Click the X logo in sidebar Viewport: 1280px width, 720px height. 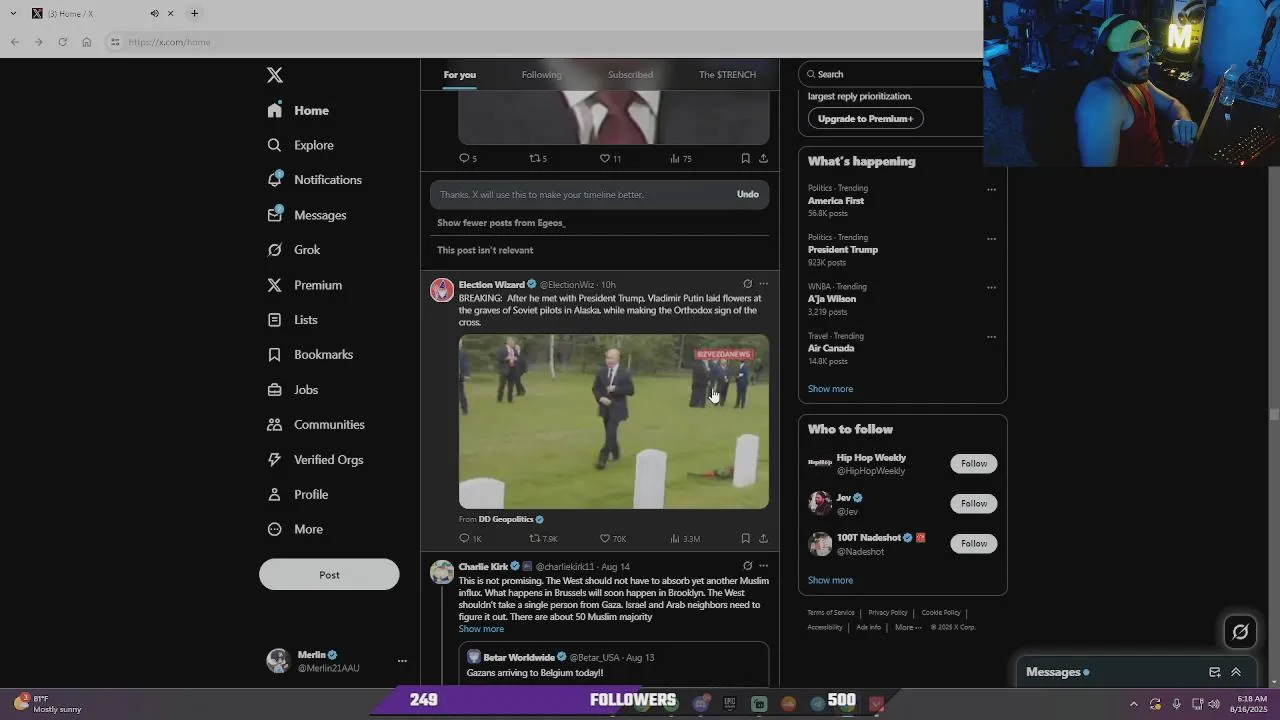pos(275,75)
